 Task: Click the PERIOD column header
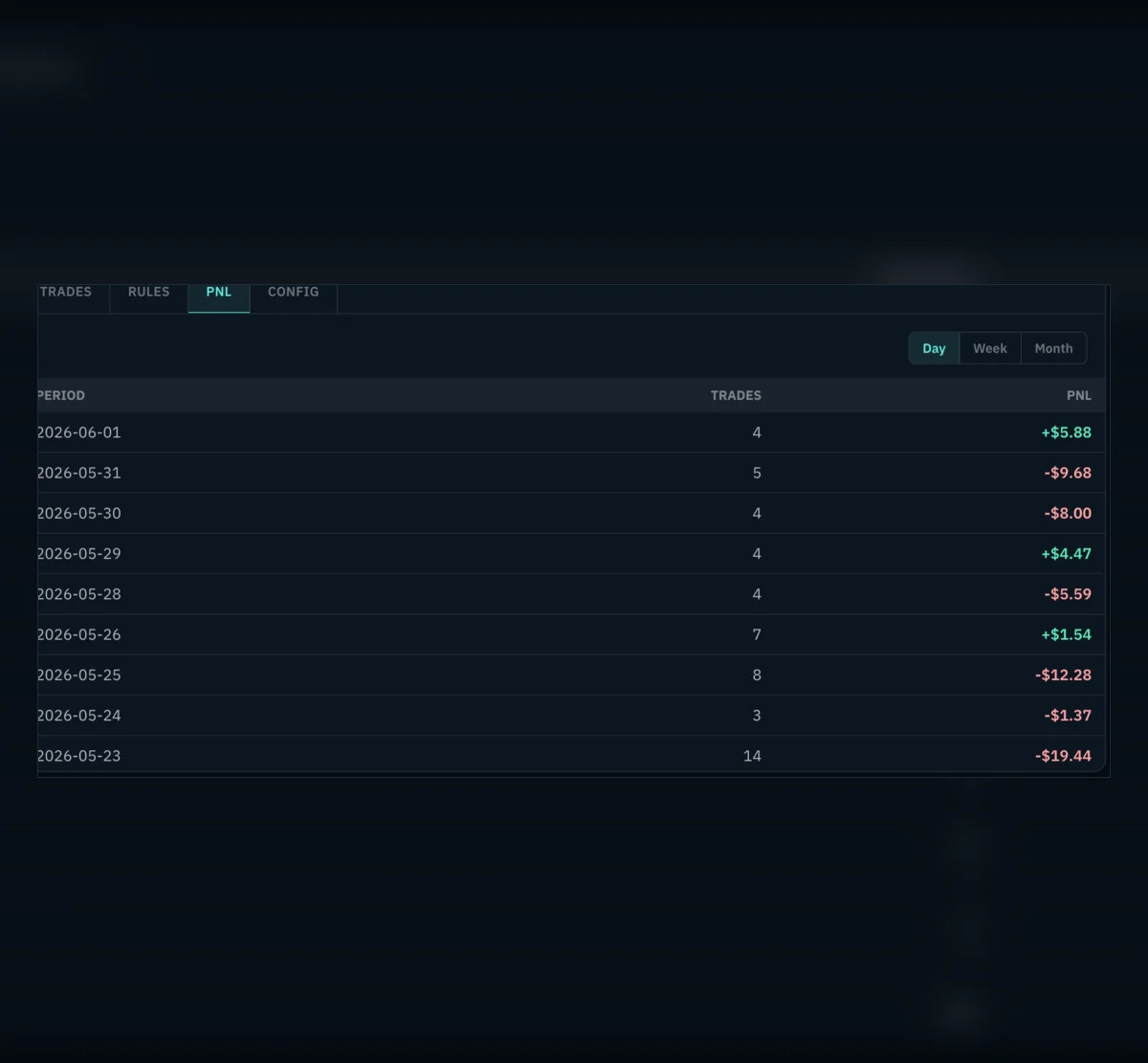[61, 395]
